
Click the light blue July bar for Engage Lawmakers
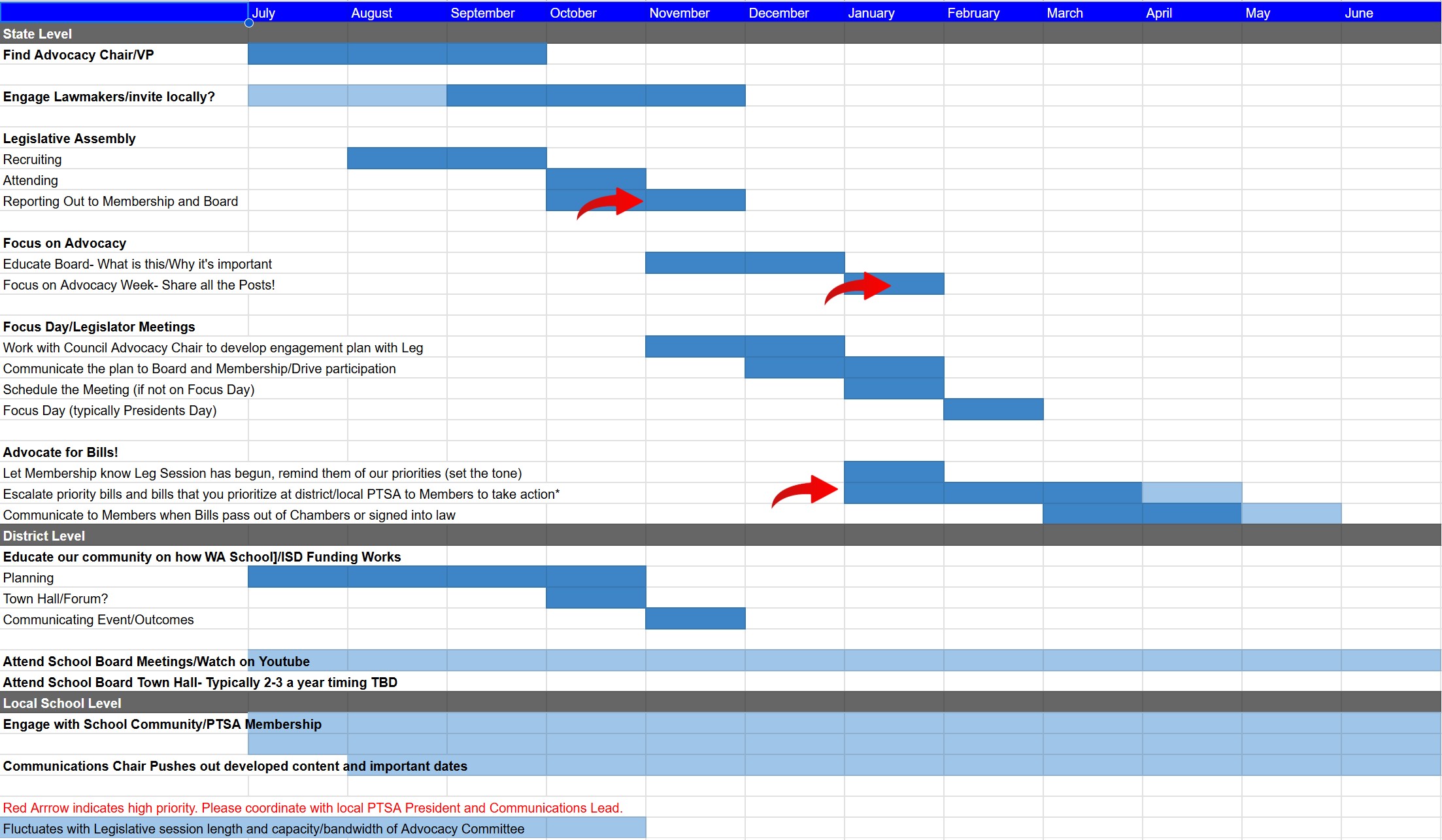click(297, 95)
